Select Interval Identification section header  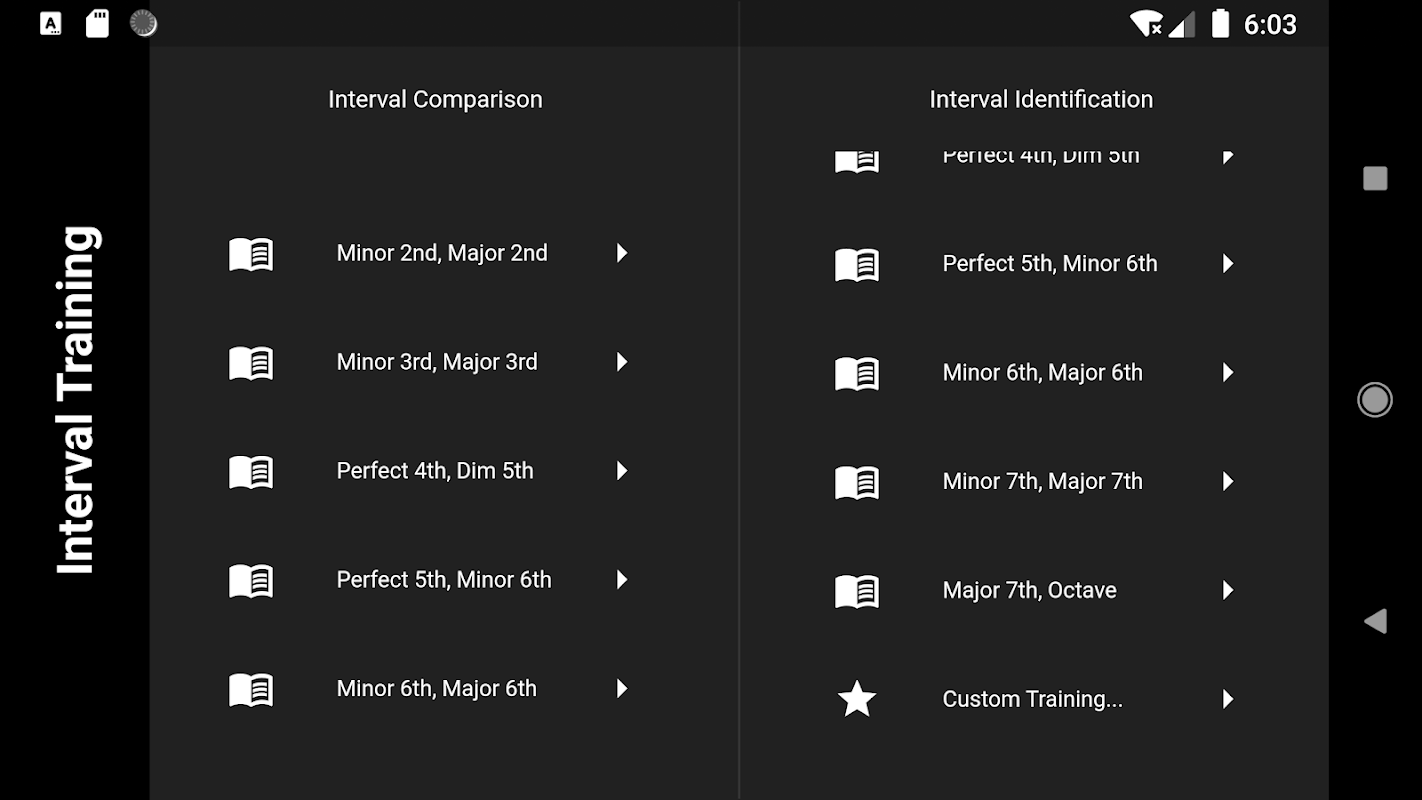tap(1041, 99)
